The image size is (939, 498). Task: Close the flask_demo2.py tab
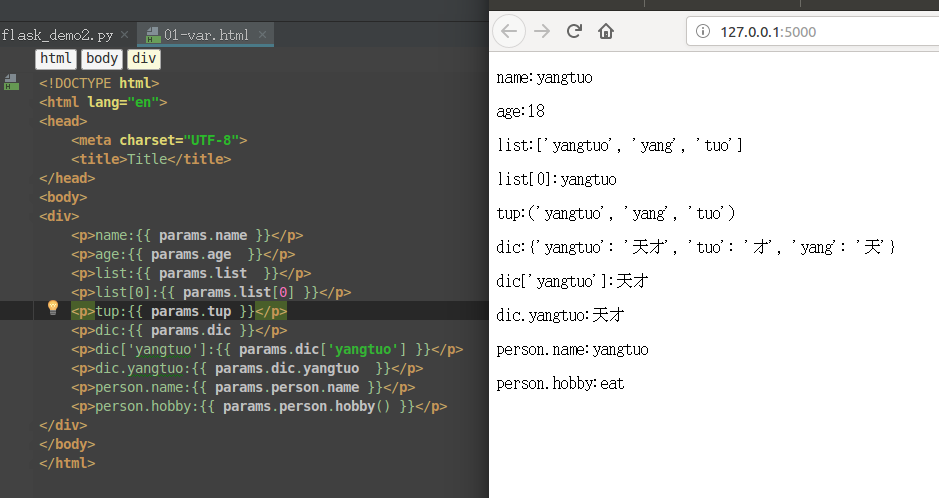pyautogui.click(x=125, y=35)
